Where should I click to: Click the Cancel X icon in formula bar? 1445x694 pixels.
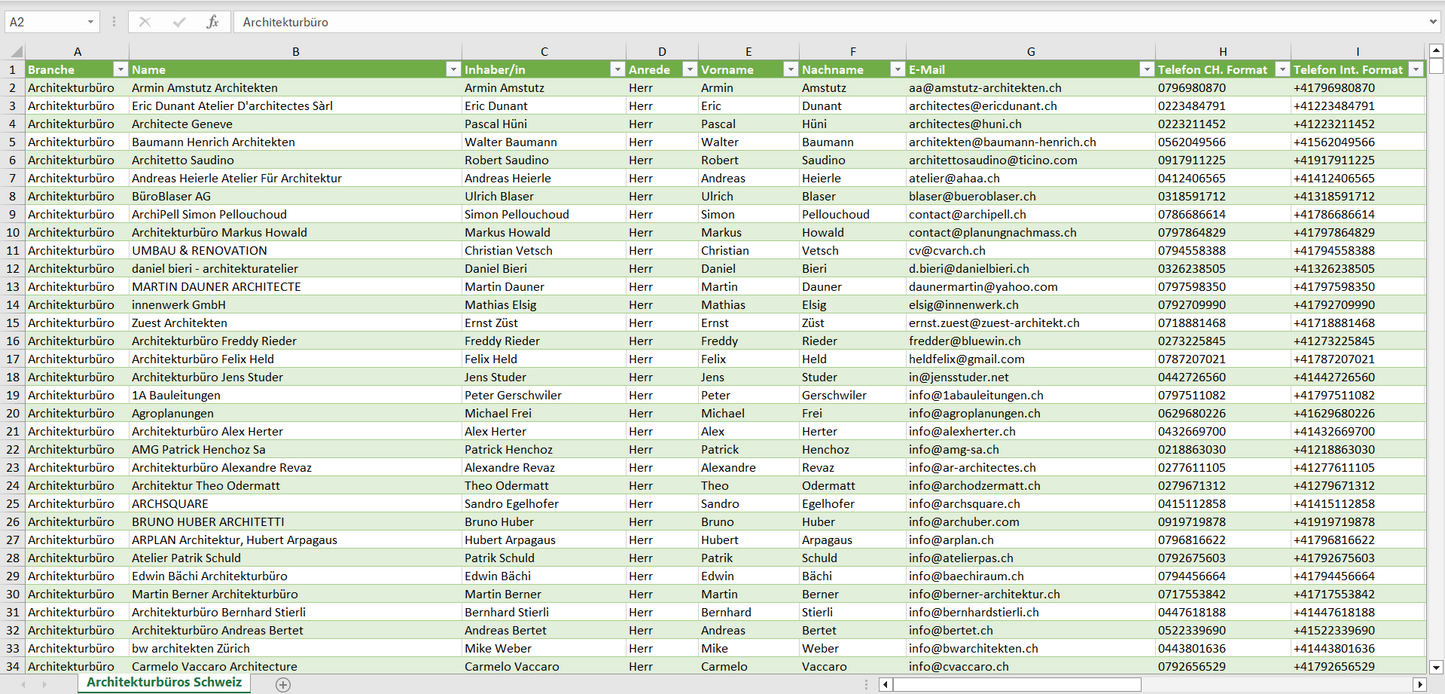pos(145,22)
